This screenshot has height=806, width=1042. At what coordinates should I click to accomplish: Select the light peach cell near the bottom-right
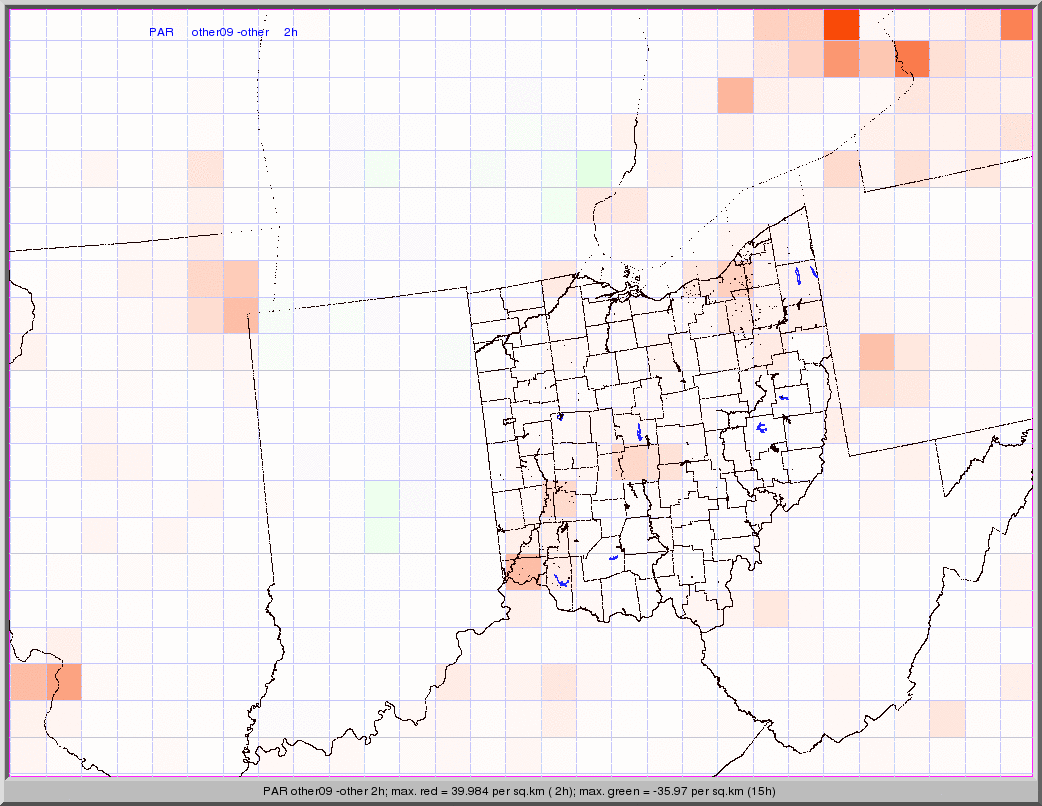947,717
